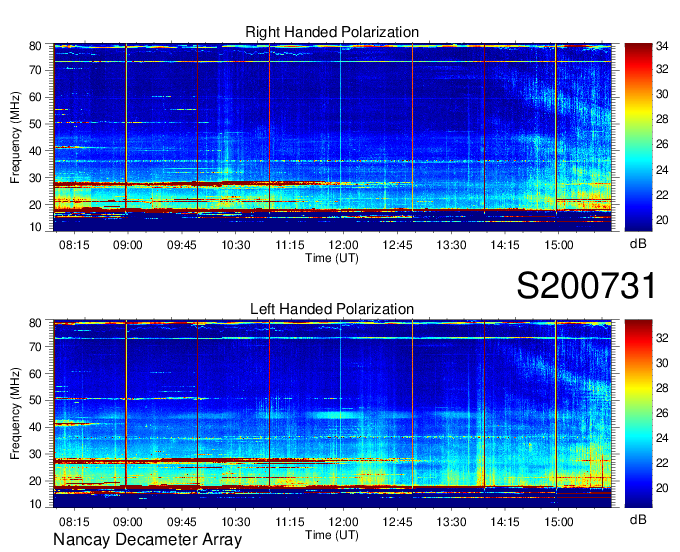
Task: Click the 20 dB label on Left Handed colorbar
Action: pos(662,489)
